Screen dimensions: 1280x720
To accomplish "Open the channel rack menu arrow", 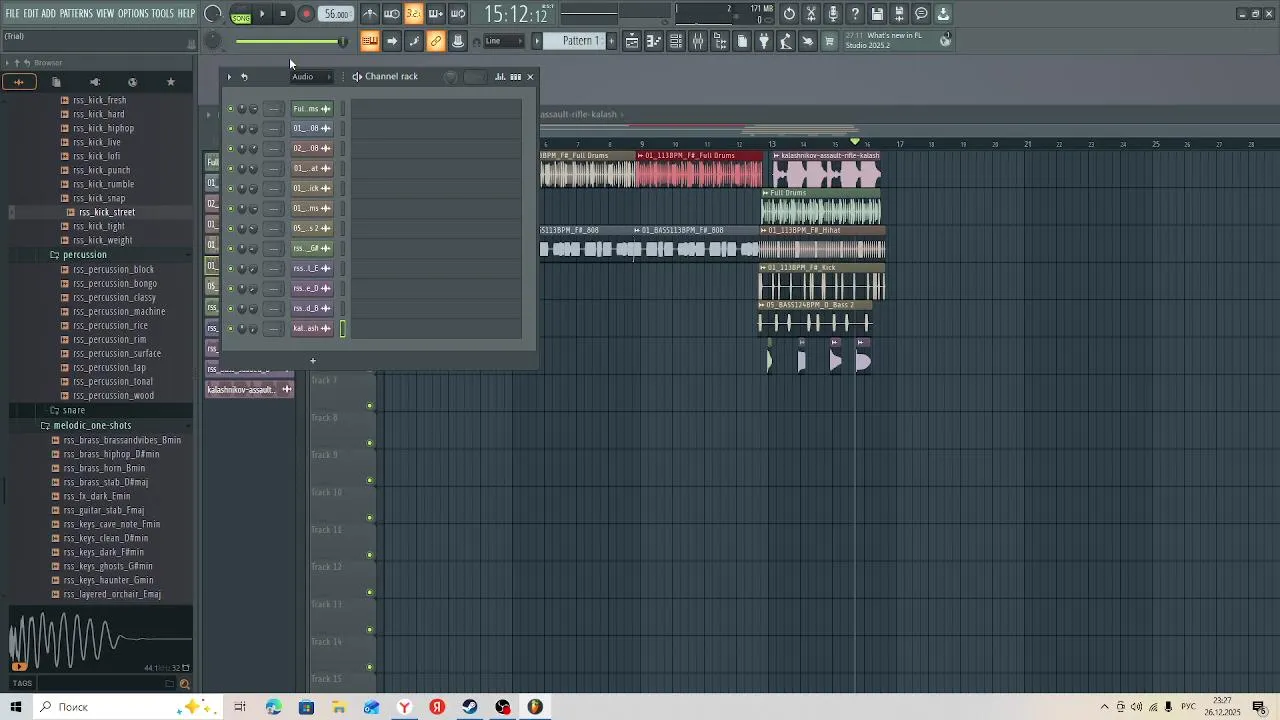I will 229,77.
